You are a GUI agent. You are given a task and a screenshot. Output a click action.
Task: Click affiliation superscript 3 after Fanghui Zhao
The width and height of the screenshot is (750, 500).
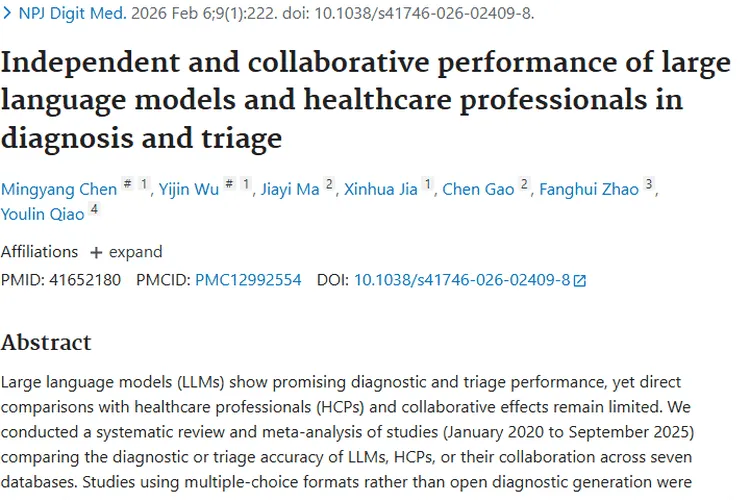tap(648, 185)
